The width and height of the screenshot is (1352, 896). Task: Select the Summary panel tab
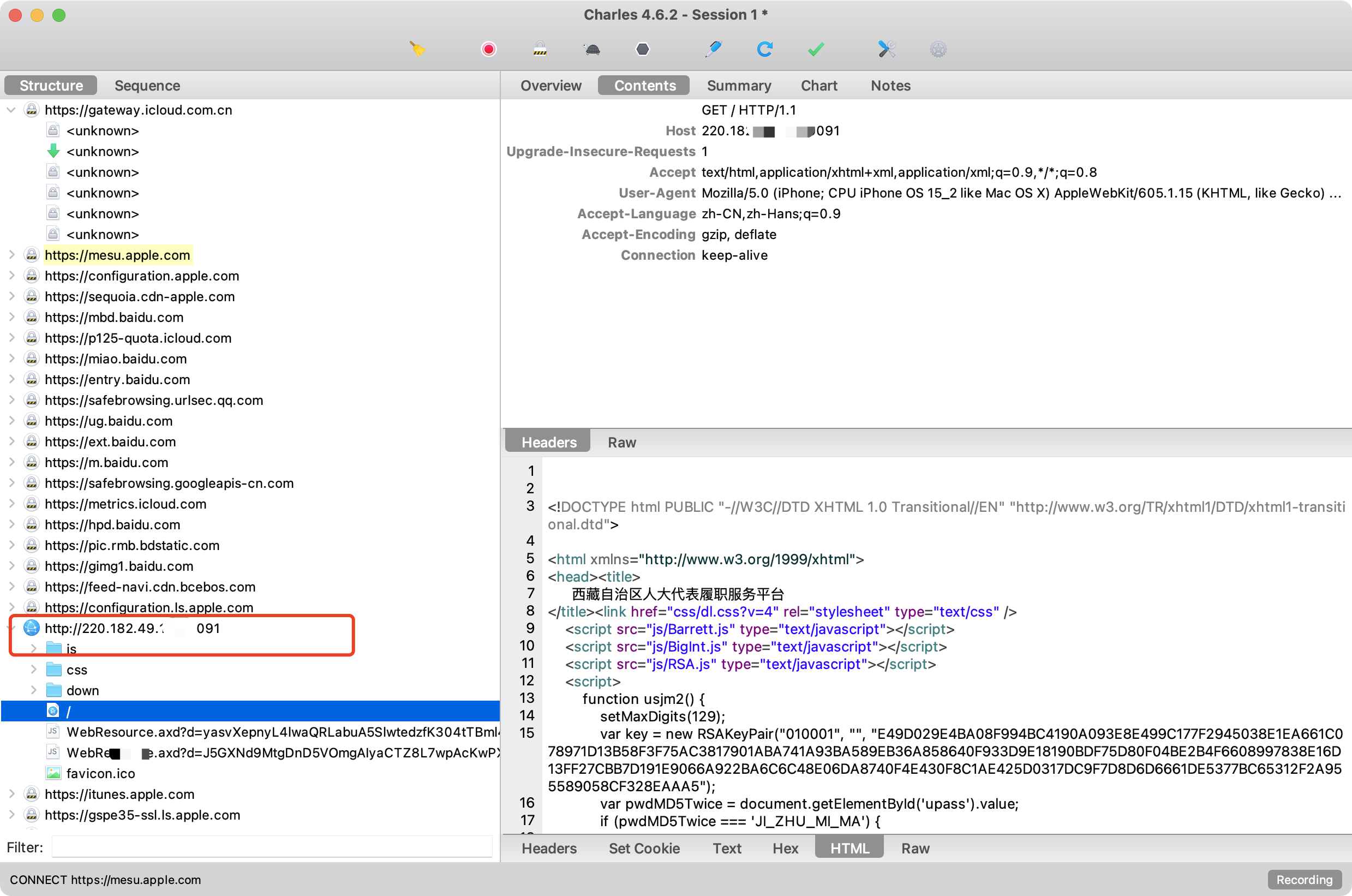click(x=738, y=85)
